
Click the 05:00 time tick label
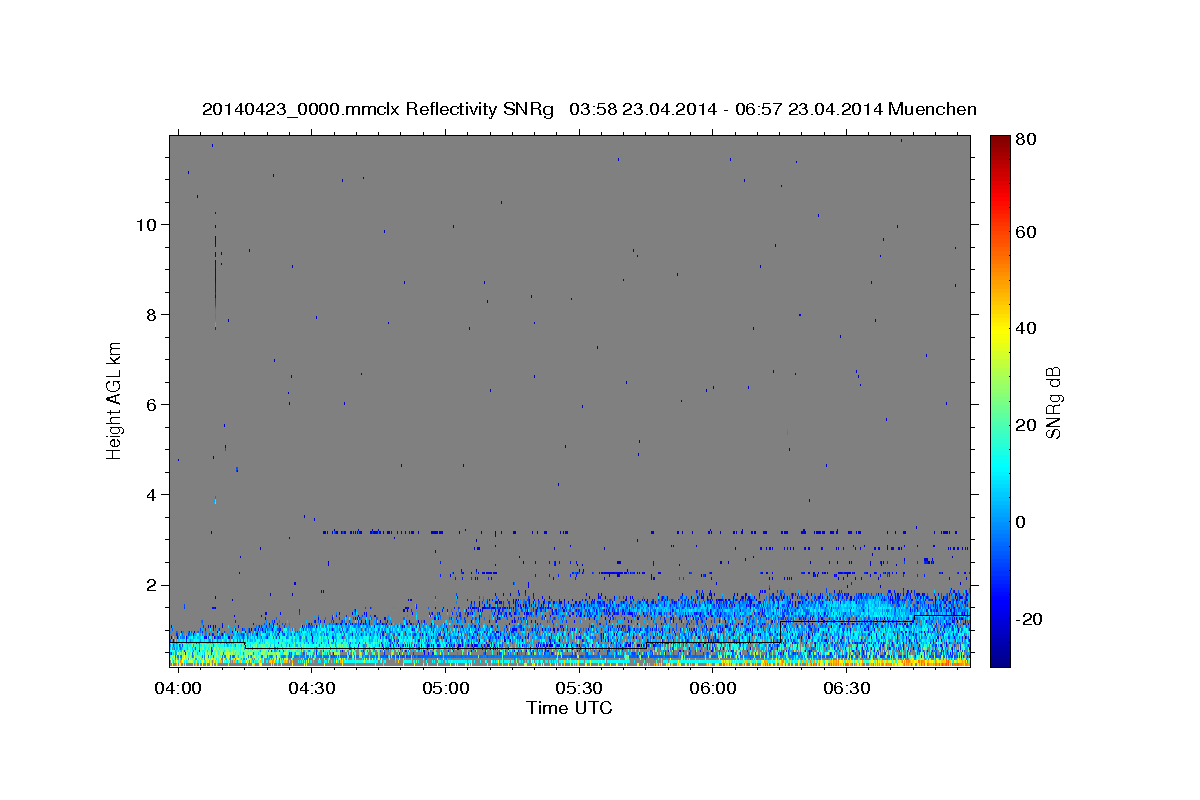pyautogui.click(x=445, y=689)
